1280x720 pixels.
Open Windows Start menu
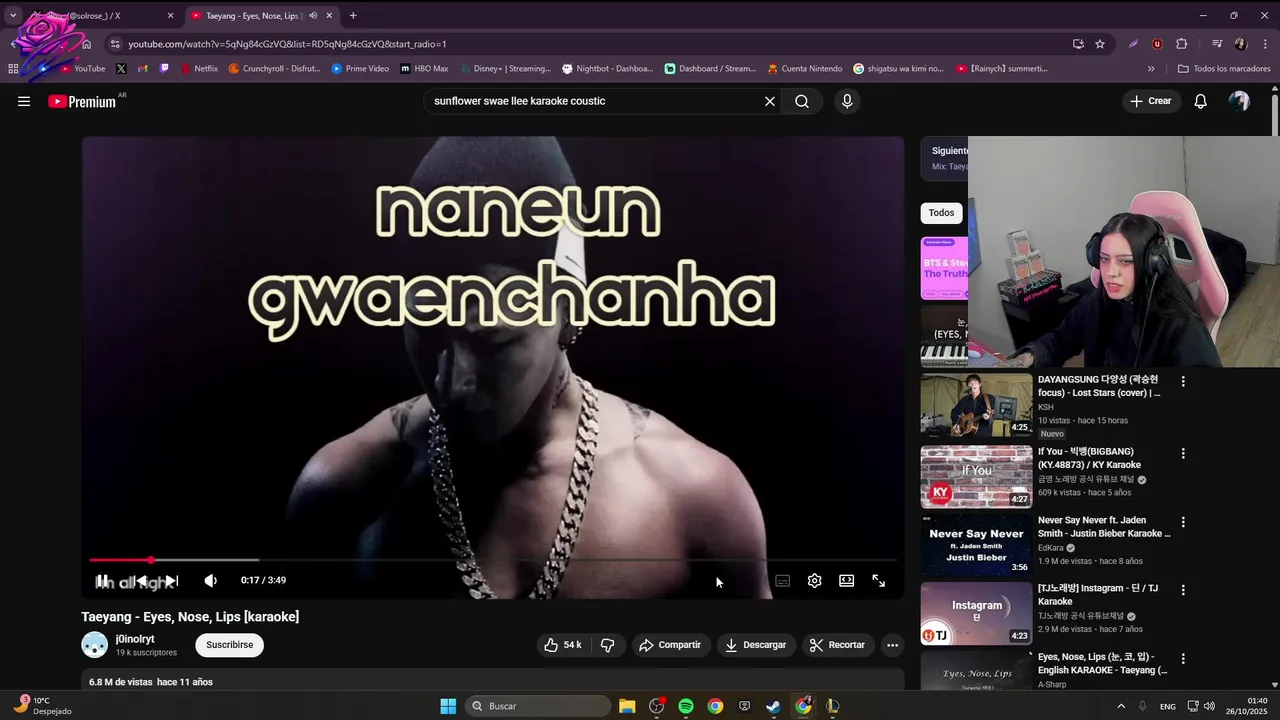[448, 706]
